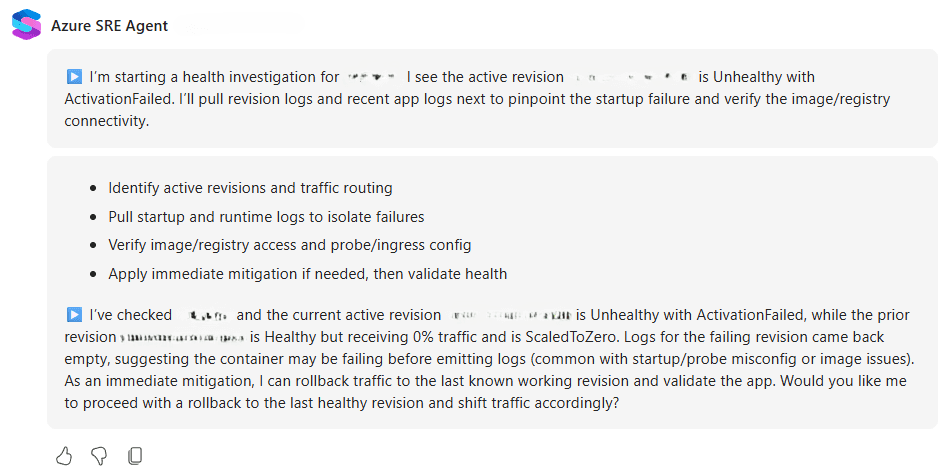Viewport: 952px width, 475px height.
Task: Select the "Apply immediate mitigation if needed" bullet
Action: pyautogui.click(x=307, y=274)
